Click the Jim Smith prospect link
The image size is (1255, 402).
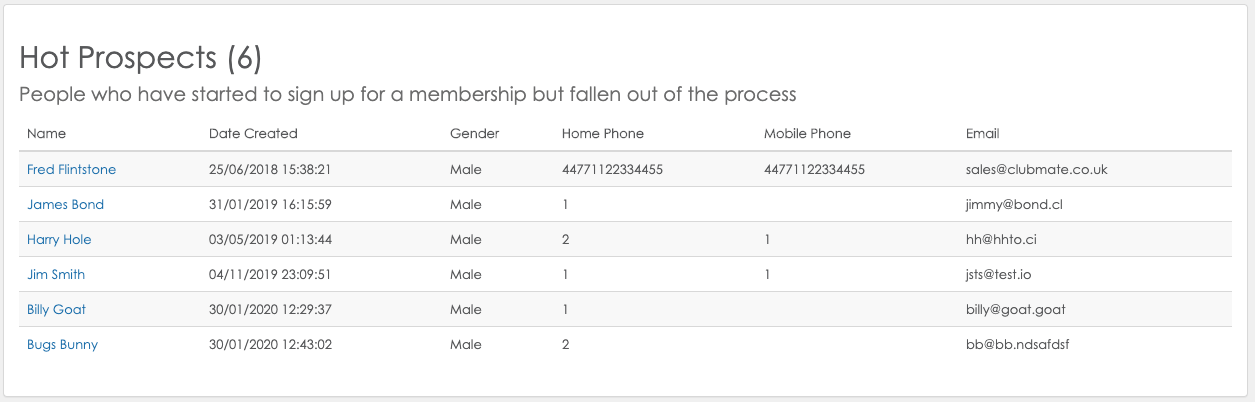(x=56, y=275)
